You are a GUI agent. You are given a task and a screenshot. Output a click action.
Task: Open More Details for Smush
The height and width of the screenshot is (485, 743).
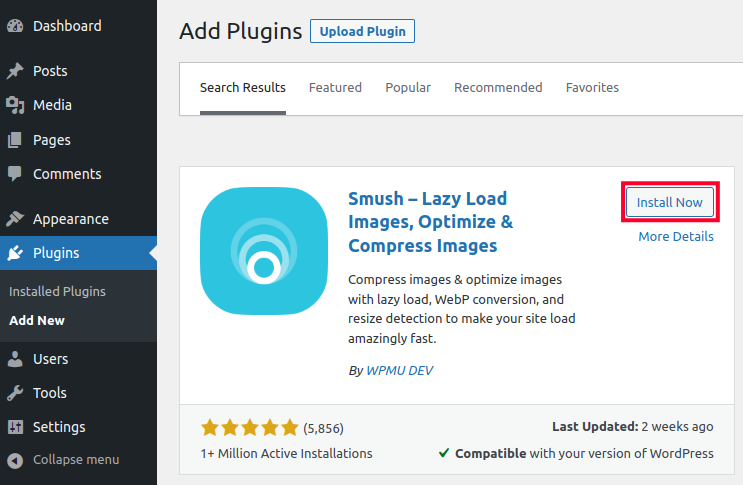point(676,237)
